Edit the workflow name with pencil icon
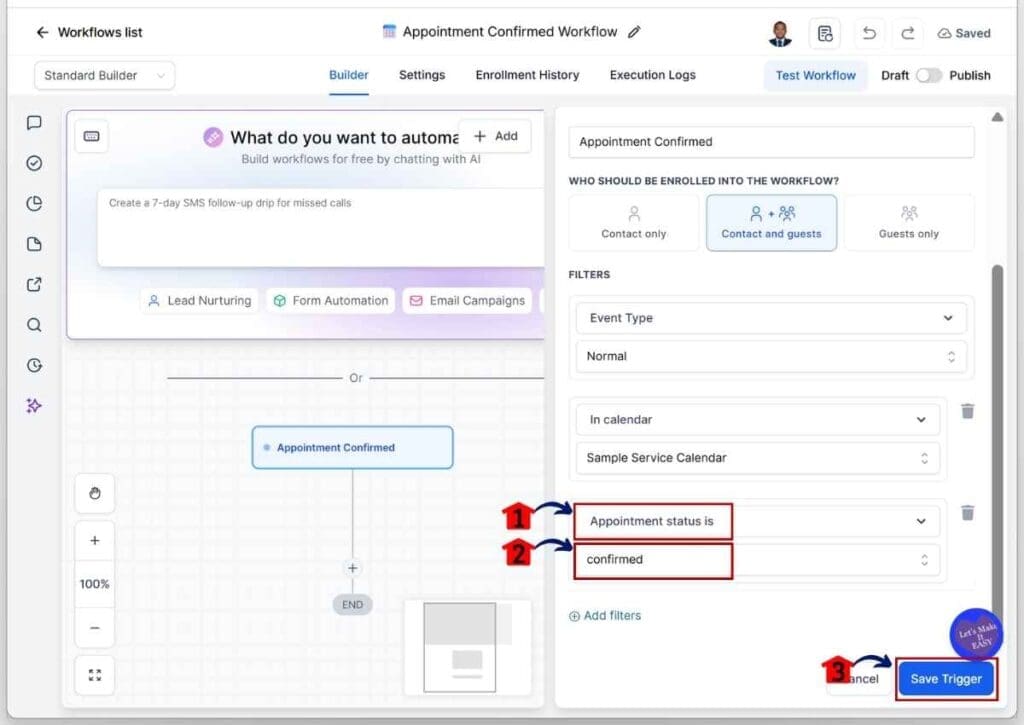Viewport: 1024px width, 725px height. [x=634, y=32]
